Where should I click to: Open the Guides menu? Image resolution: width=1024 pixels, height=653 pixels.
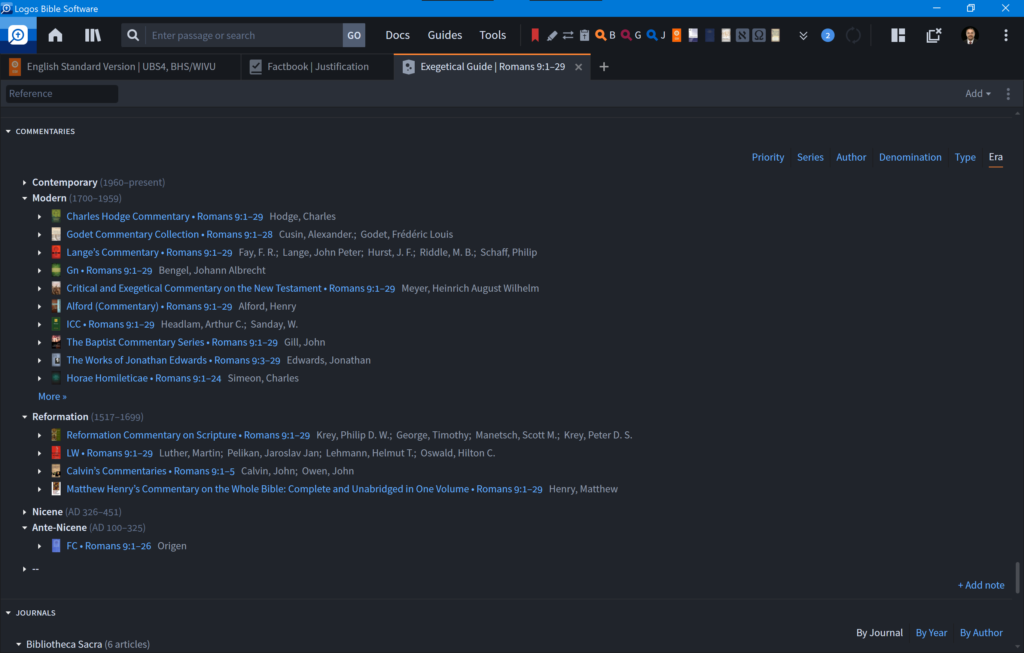(445, 35)
